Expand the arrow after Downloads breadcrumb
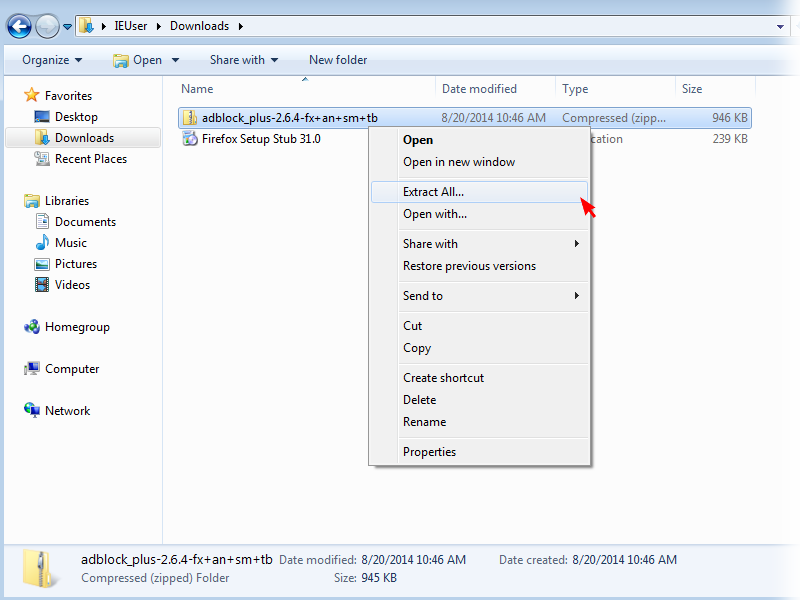The width and height of the screenshot is (800, 600). 240,26
